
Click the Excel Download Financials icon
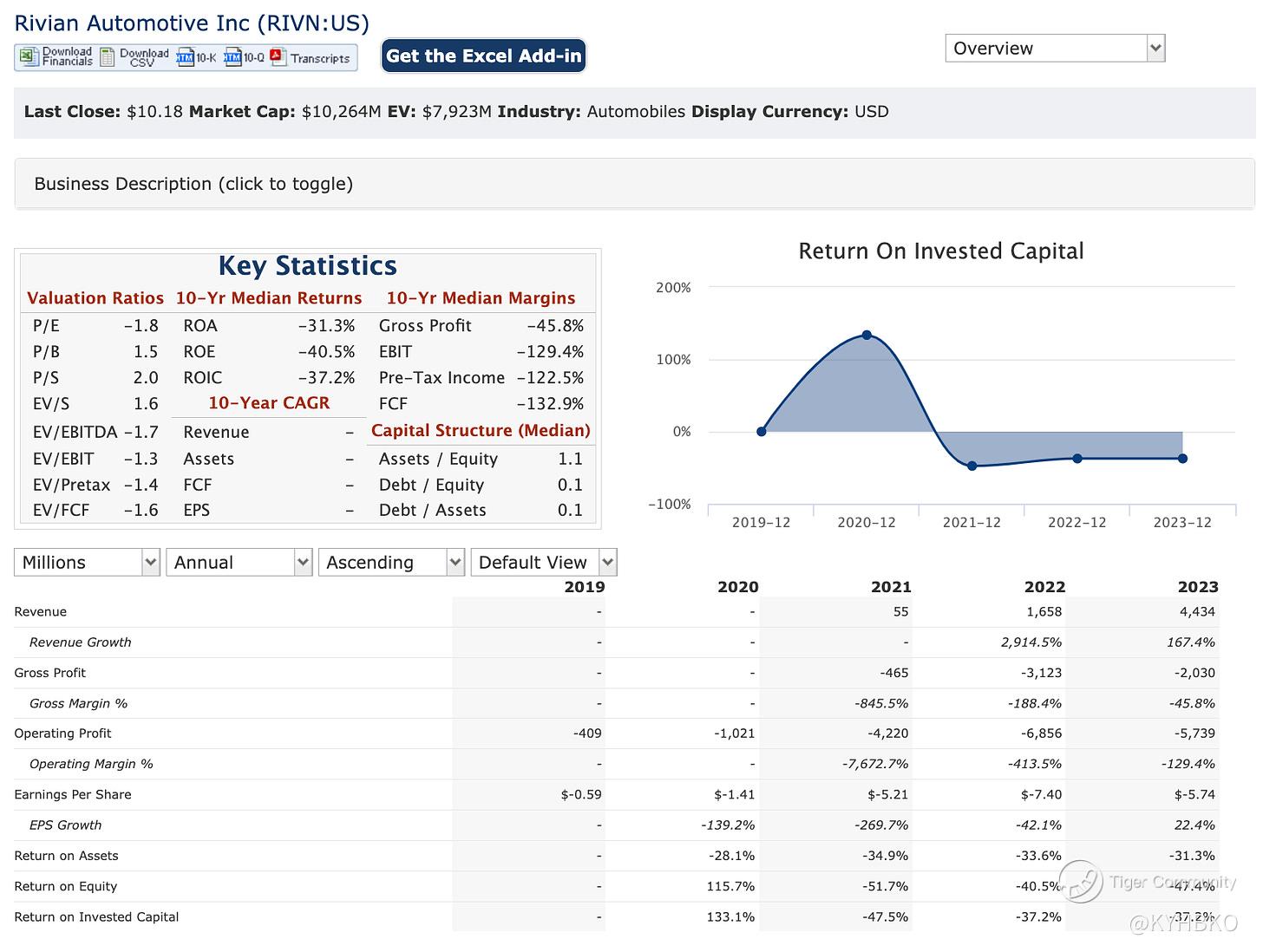click(29, 57)
